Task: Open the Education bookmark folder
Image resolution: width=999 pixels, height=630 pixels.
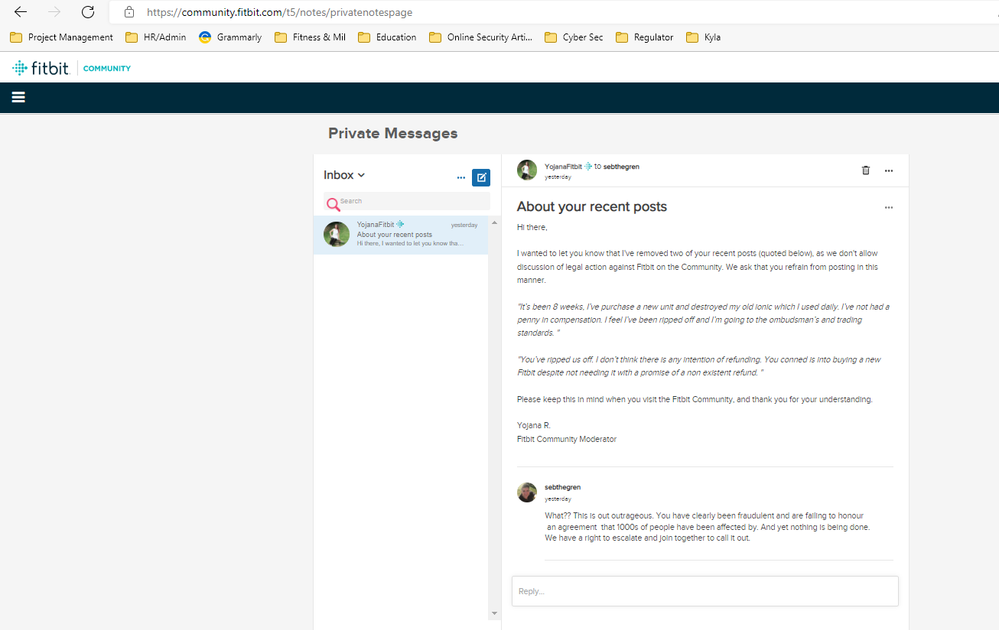Action: (387, 38)
